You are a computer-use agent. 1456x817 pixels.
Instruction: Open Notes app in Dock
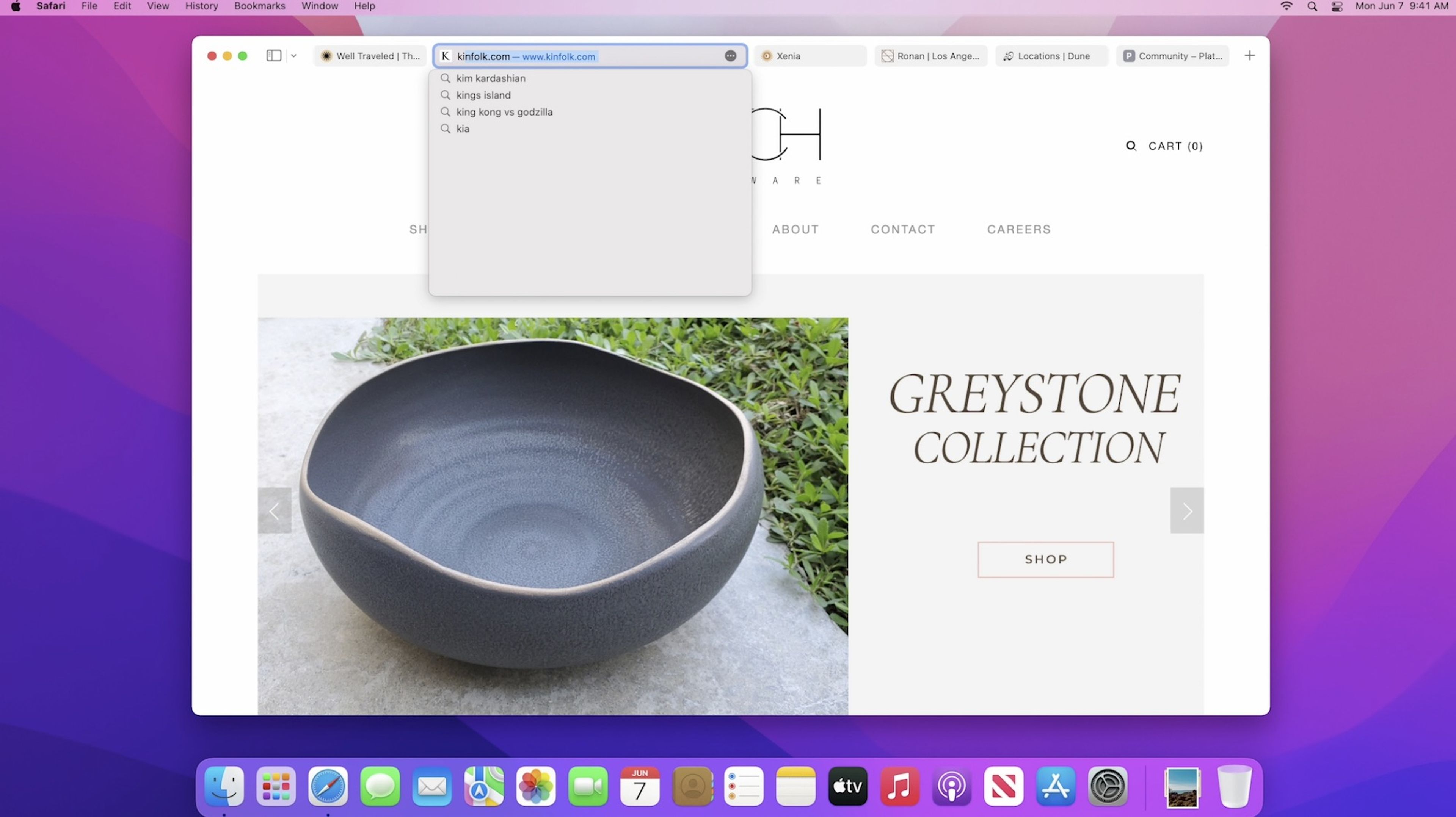(x=796, y=786)
